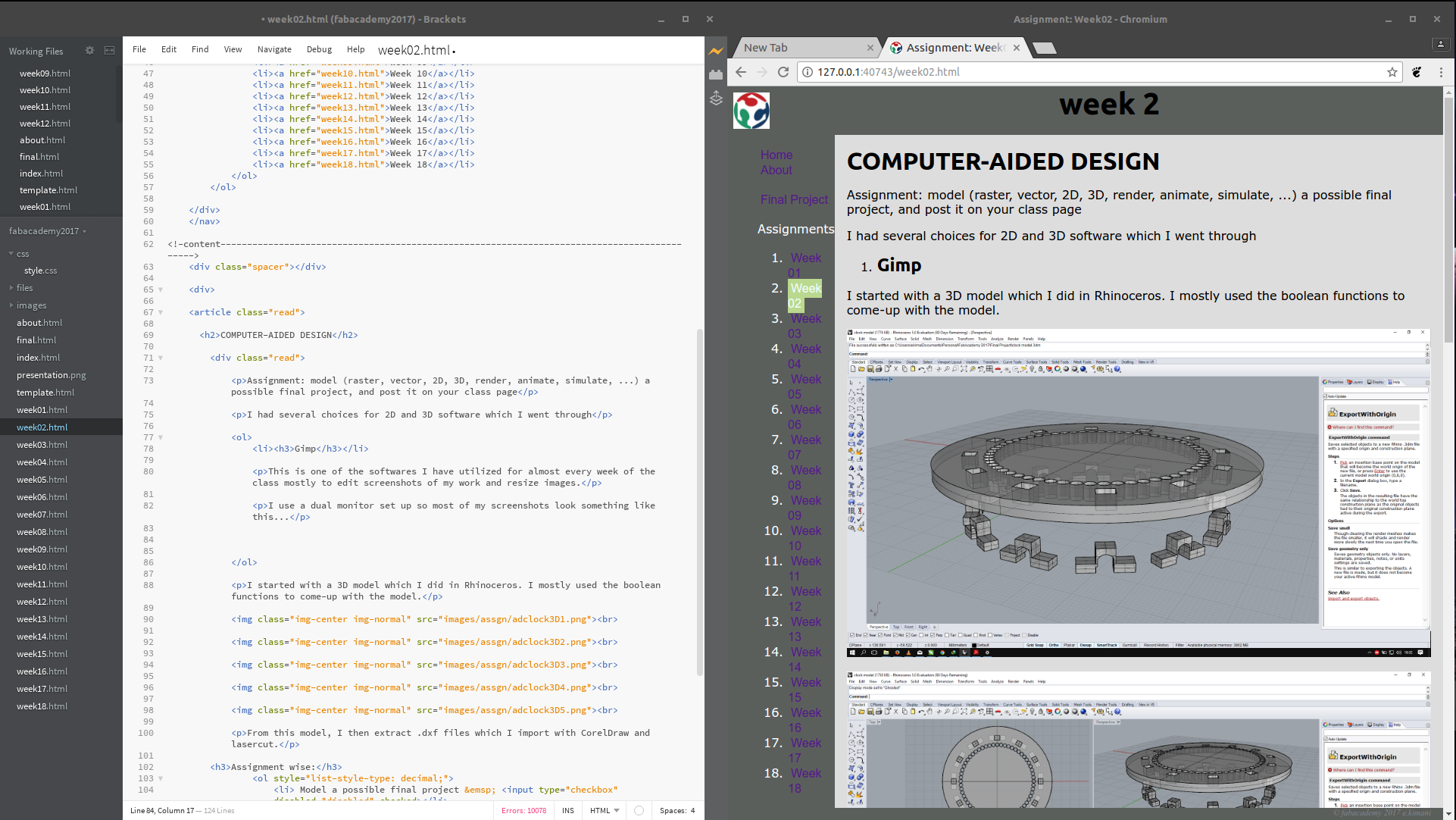The width and height of the screenshot is (1456, 820).
Task: Open week18.html in the project tree
Action: tap(42, 706)
